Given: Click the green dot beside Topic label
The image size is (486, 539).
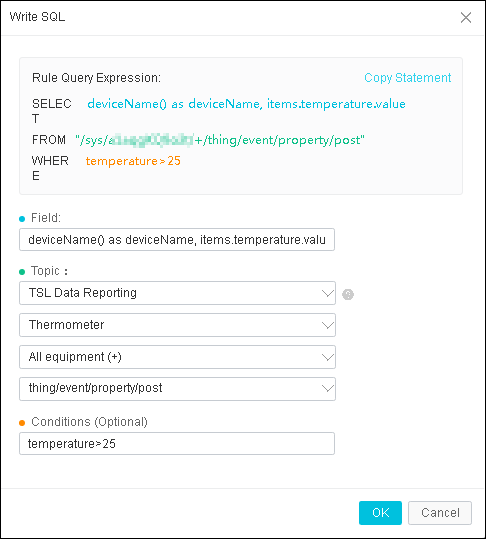Looking at the screenshot, I should click(22, 272).
